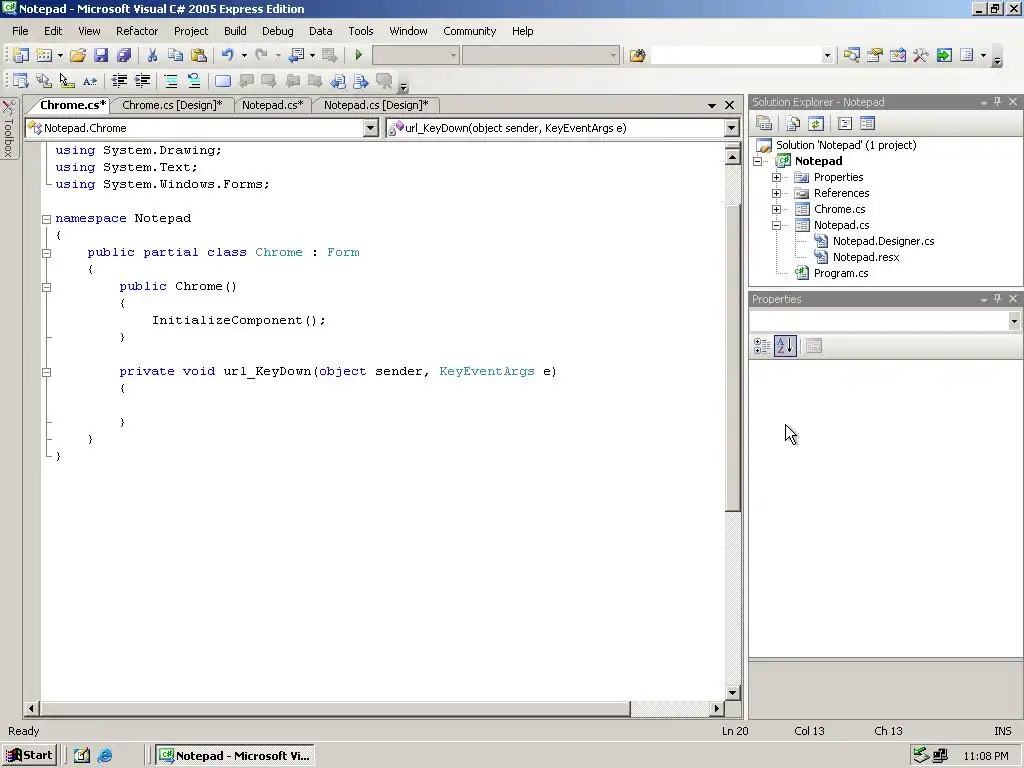Click the Increase Line Indent icon
The height and width of the screenshot is (768, 1024).
point(142,81)
